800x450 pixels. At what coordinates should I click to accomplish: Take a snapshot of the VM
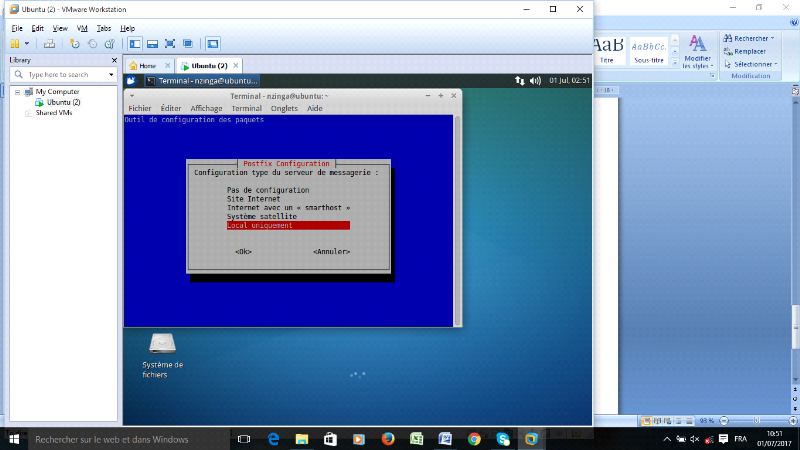75,44
